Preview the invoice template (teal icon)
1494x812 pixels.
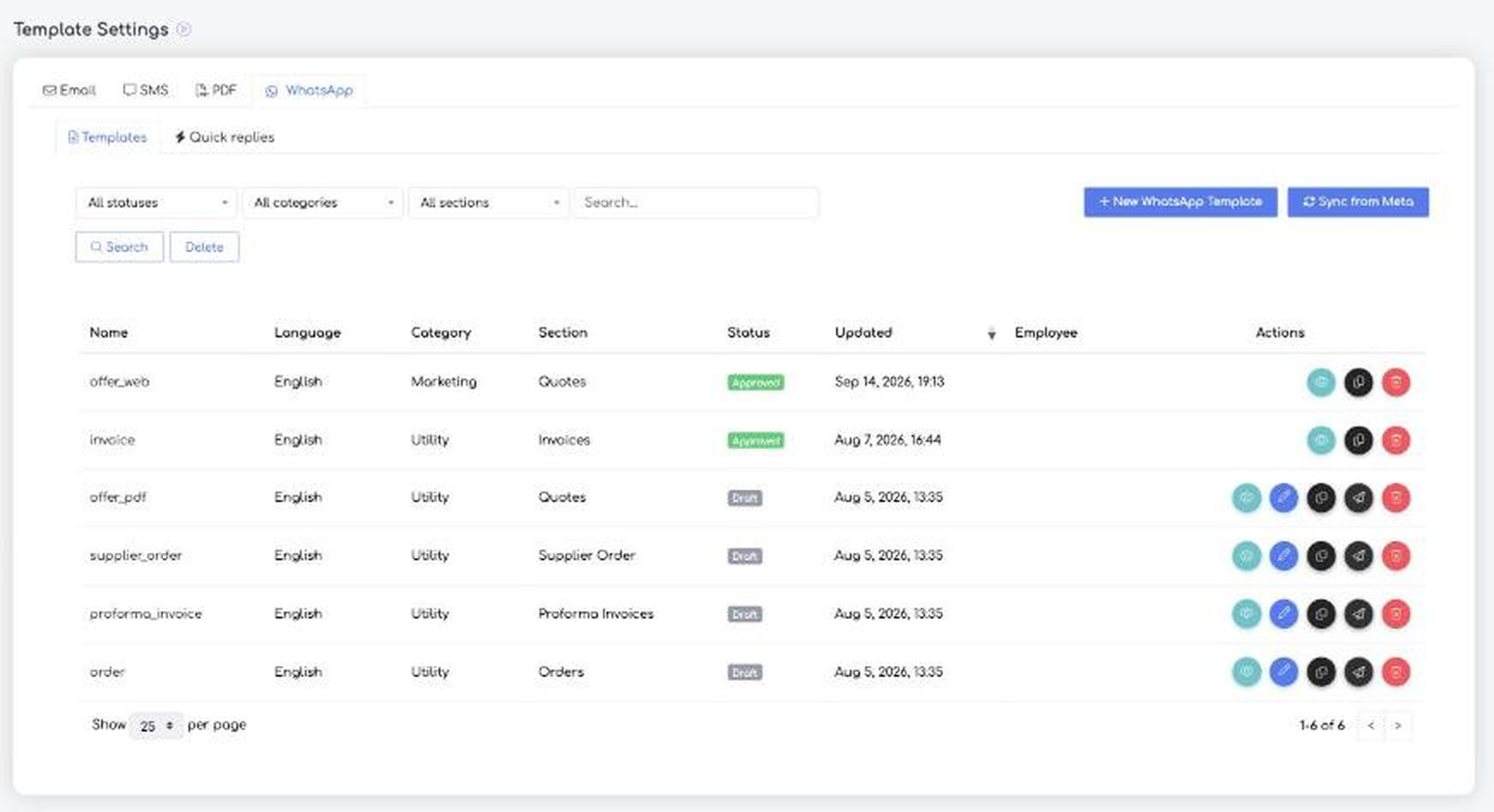pyautogui.click(x=1321, y=440)
